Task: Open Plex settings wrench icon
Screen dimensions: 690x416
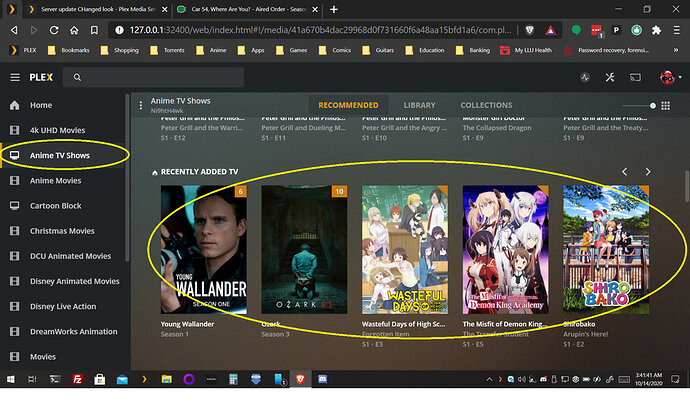Action: 609,77
